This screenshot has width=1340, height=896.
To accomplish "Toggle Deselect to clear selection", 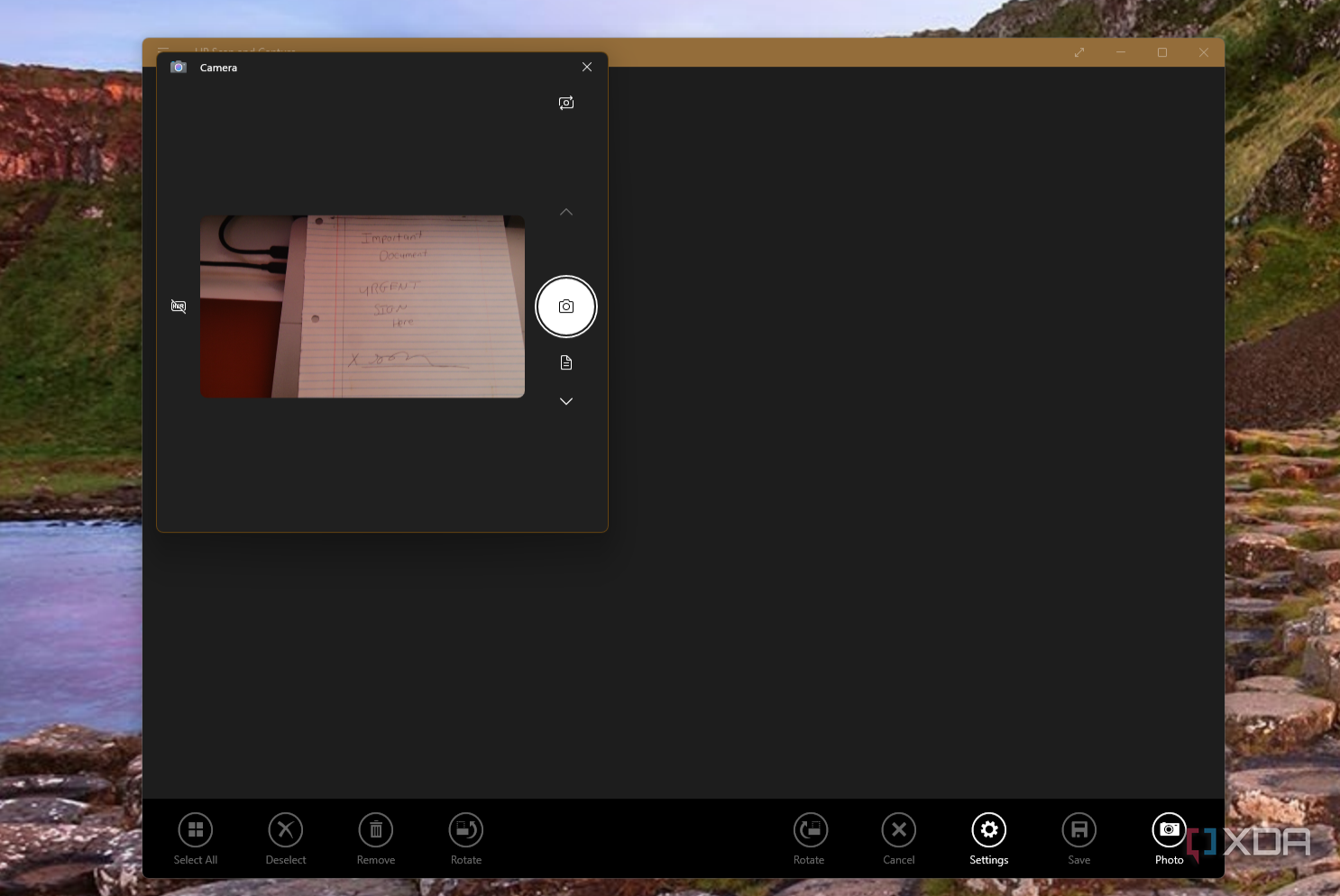I will click(x=285, y=829).
